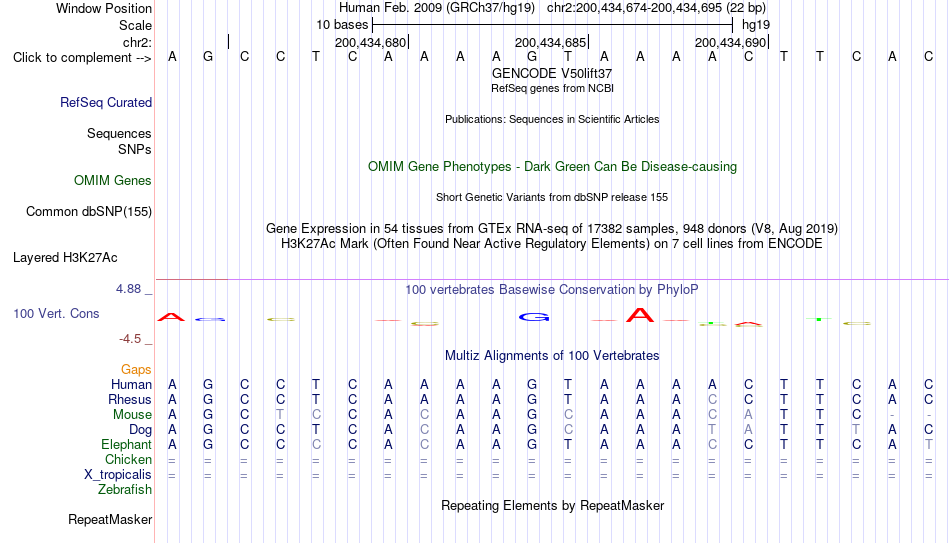Click the GENCODE V50lift37 track title
The height and width of the screenshot is (543, 950).
pyautogui.click(x=552, y=73)
